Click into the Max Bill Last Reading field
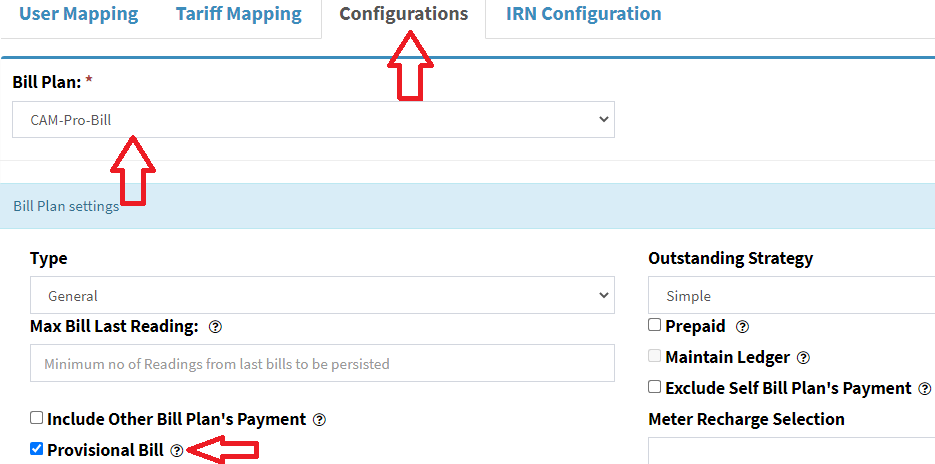Image resolution: width=935 pixels, height=464 pixels. [322, 364]
